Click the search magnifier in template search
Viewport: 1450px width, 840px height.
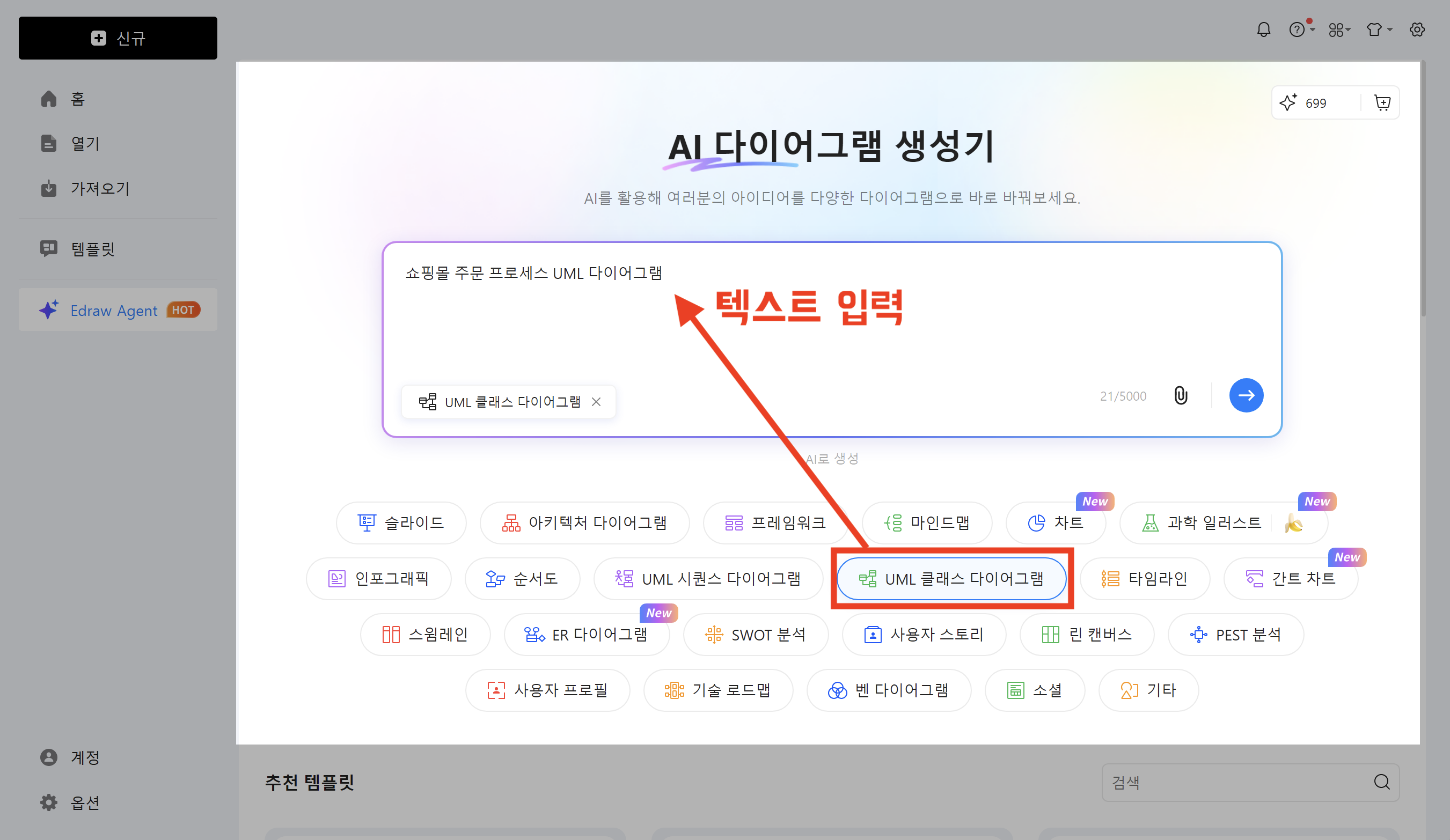(1381, 782)
